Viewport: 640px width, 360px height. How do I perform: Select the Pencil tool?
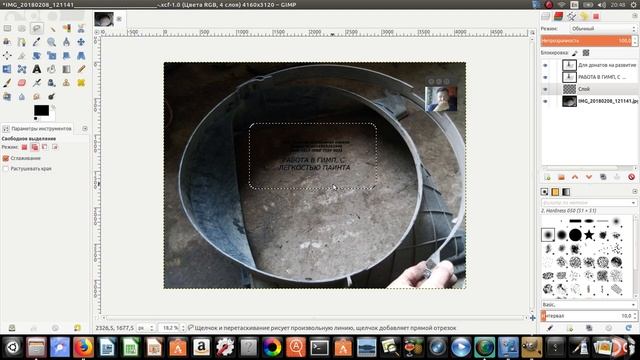point(81,69)
